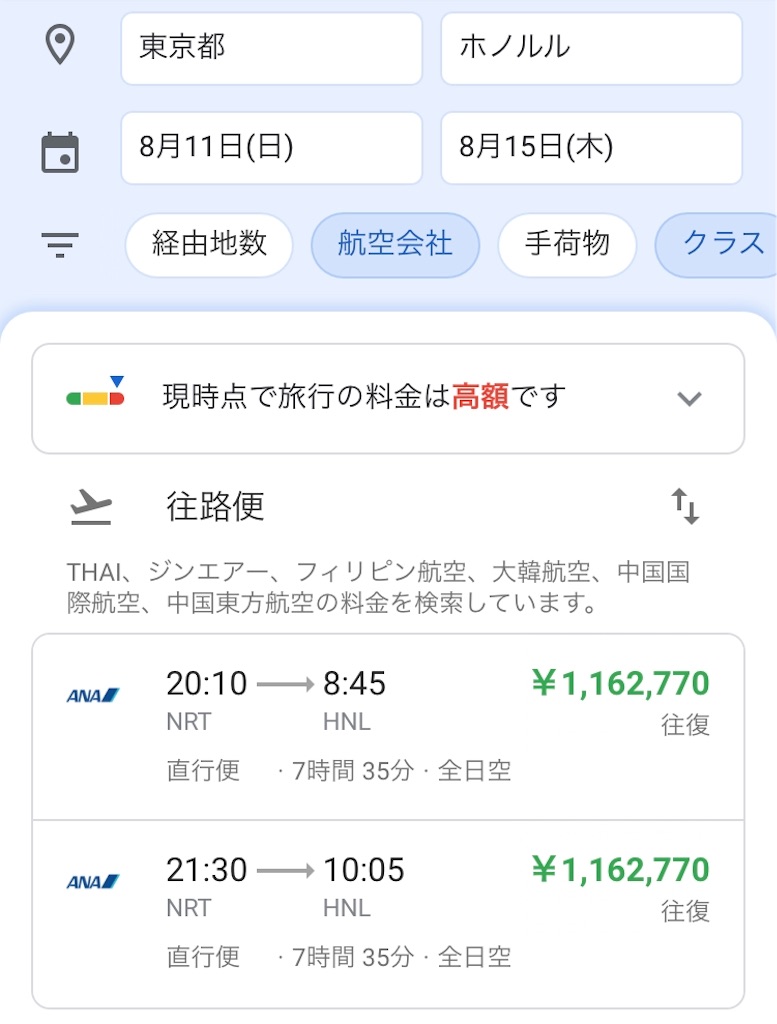Click the 現時点で旅行の料金は高額です banner
This screenshot has height=1024, width=777.
(388, 398)
